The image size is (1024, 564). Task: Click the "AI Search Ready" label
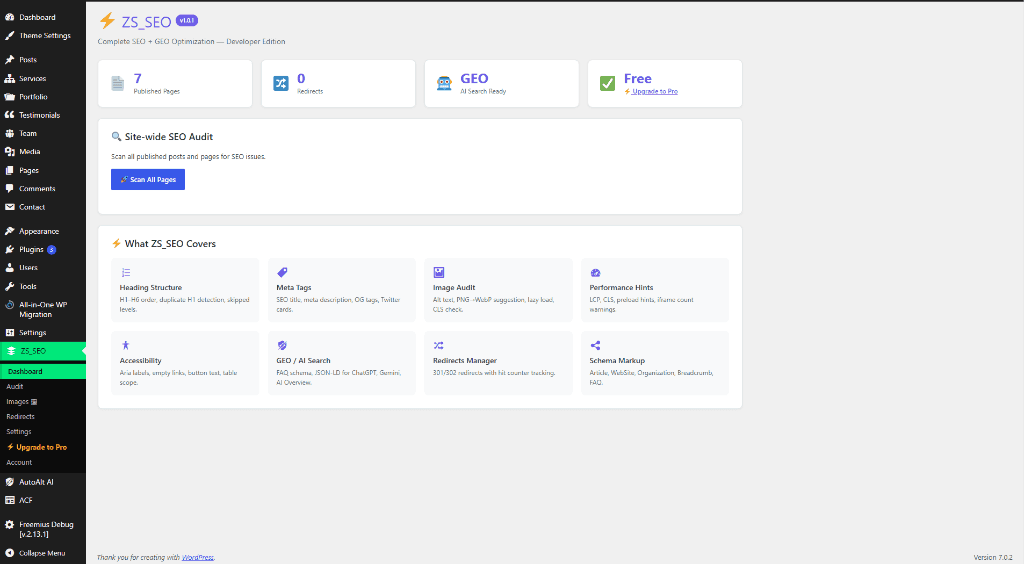point(483,91)
